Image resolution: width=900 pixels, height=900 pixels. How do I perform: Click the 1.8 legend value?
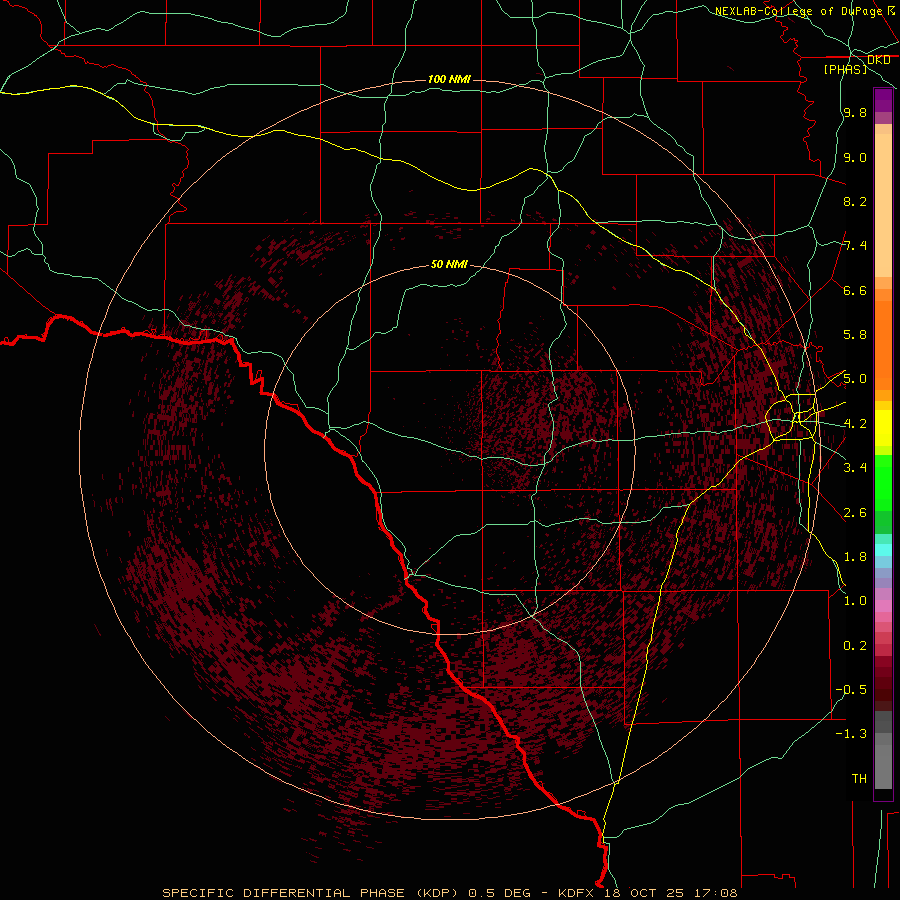click(855, 557)
